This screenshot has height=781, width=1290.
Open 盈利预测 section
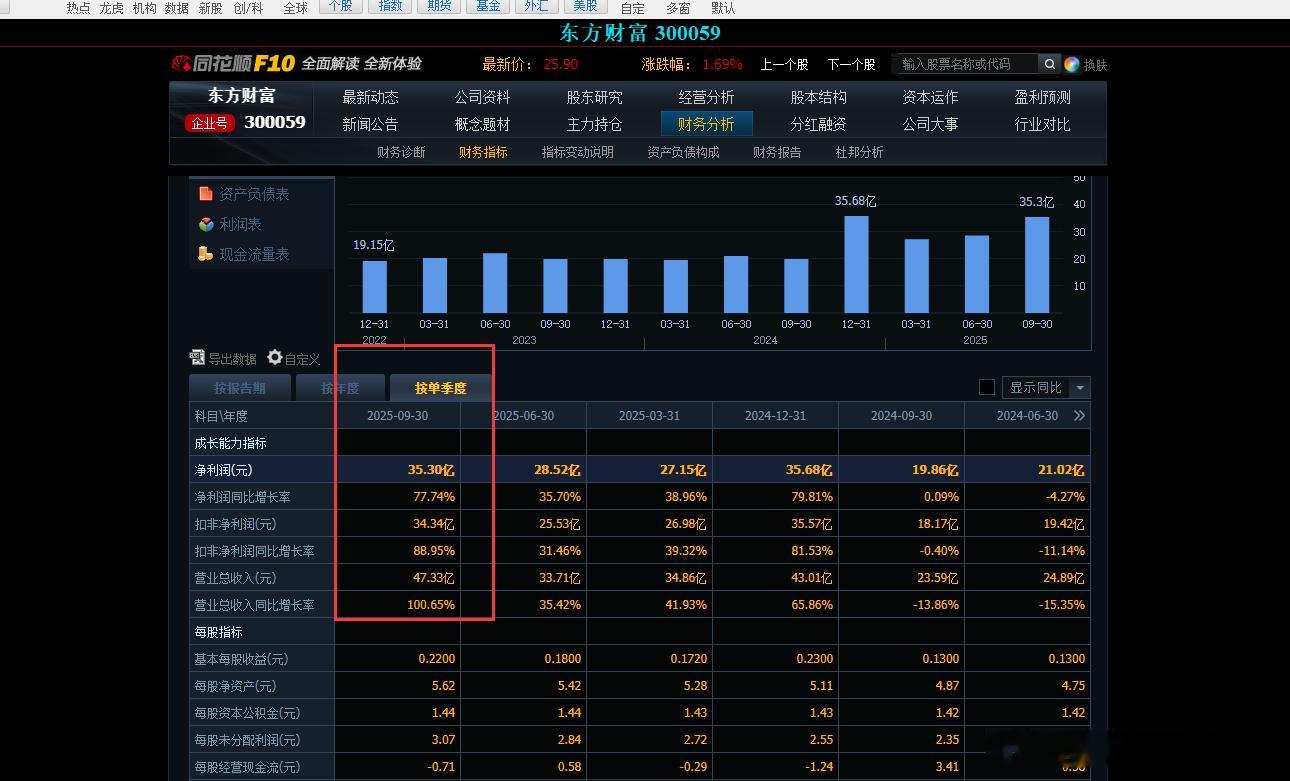click(x=1042, y=97)
